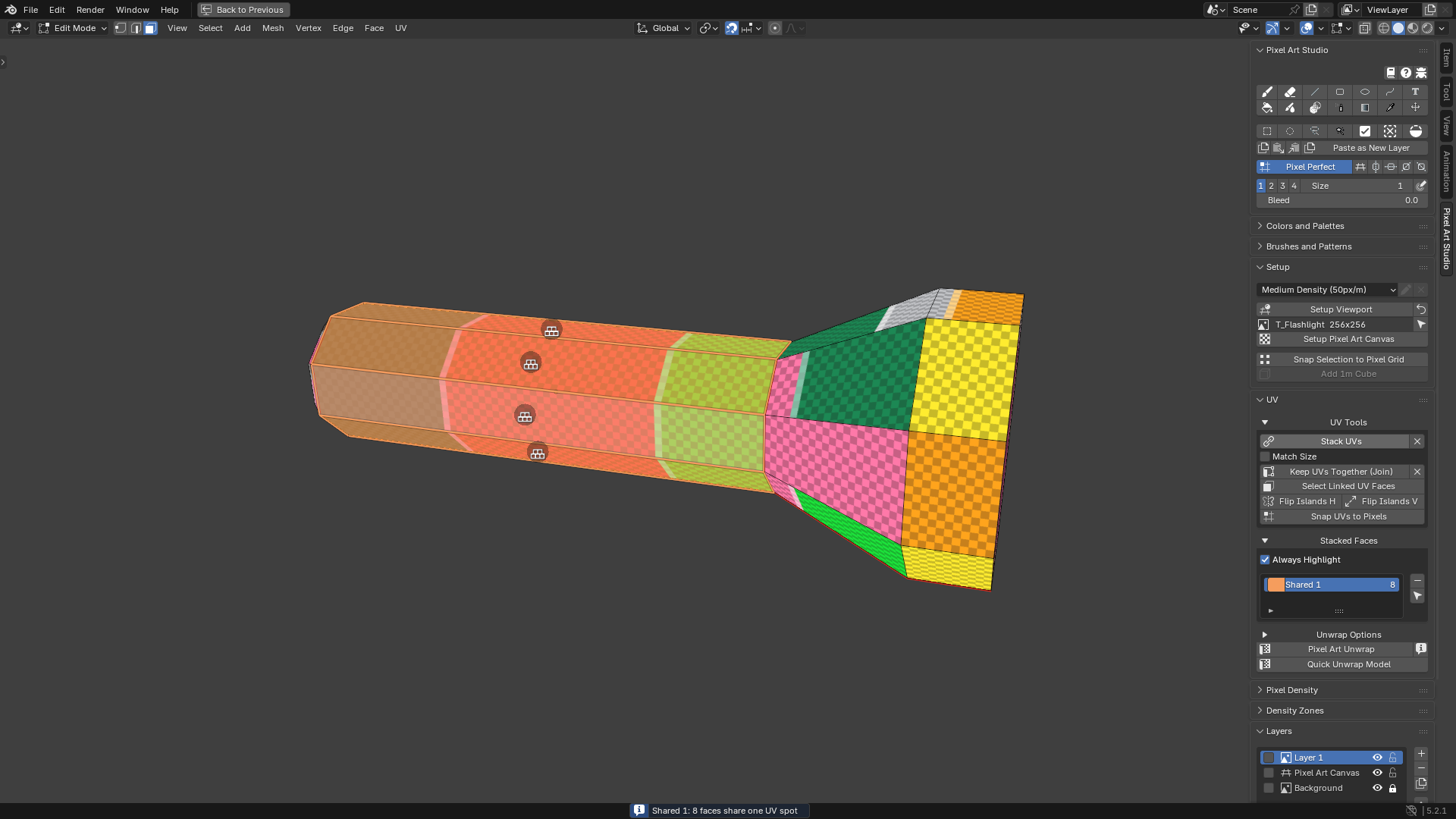Select the Spray can tool
This screenshot has height=819, width=1456.
pos(1340,108)
